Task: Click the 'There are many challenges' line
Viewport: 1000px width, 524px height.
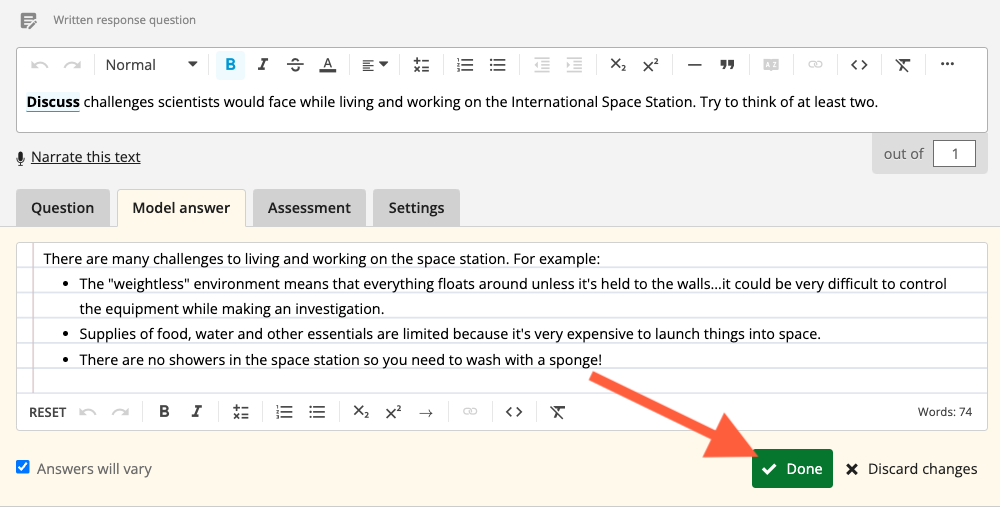Action: pos(321,259)
